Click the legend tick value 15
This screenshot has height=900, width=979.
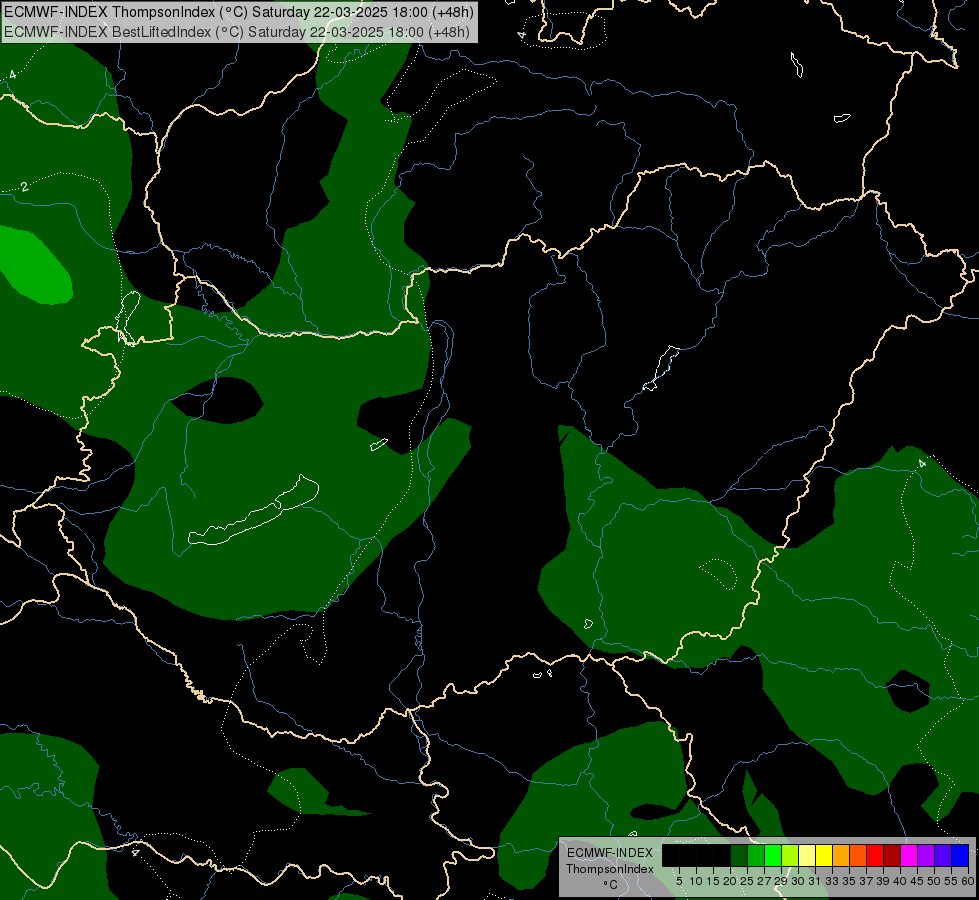coord(714,881)
